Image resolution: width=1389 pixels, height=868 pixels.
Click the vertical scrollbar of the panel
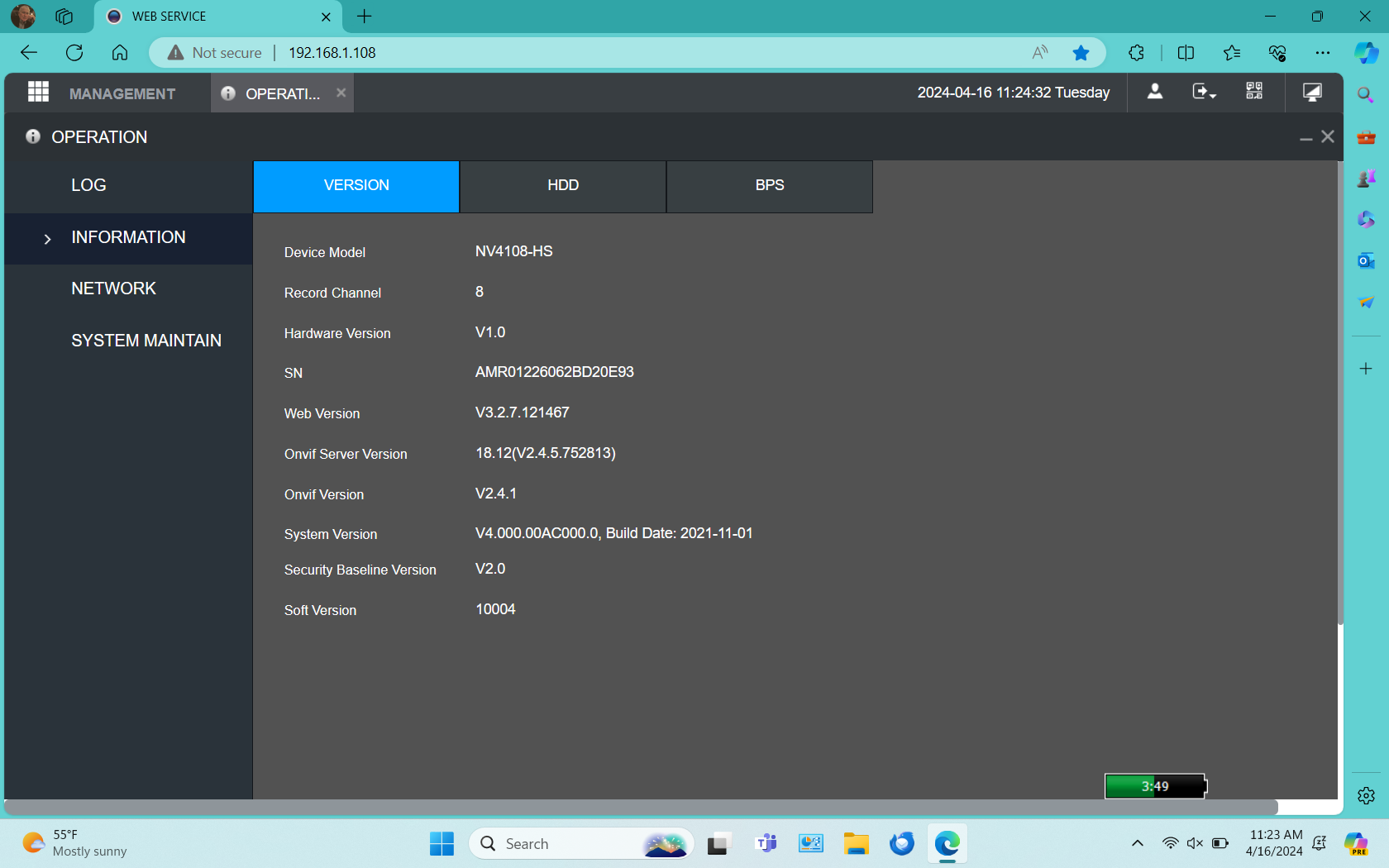click(x=1340, y=393)
